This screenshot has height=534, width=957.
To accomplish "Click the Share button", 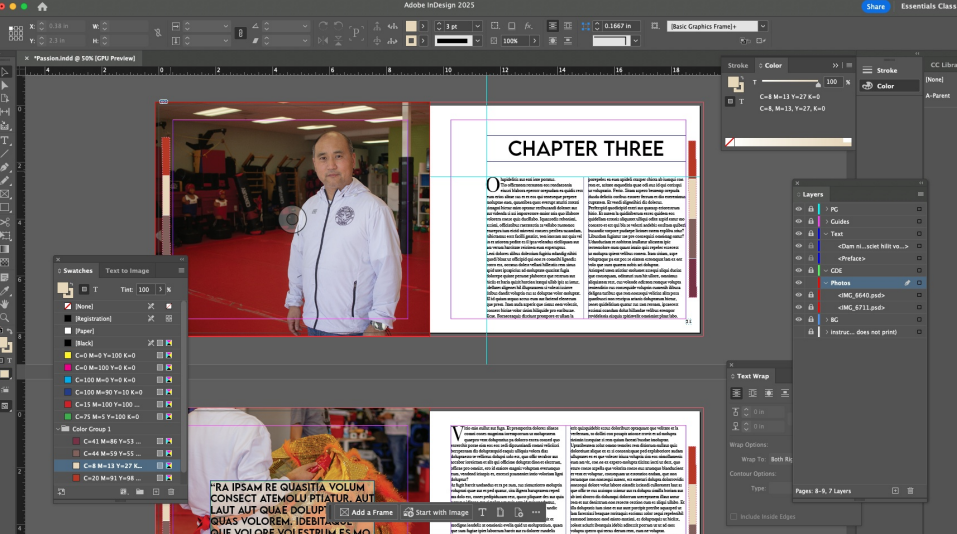I will tap(876, 7).
